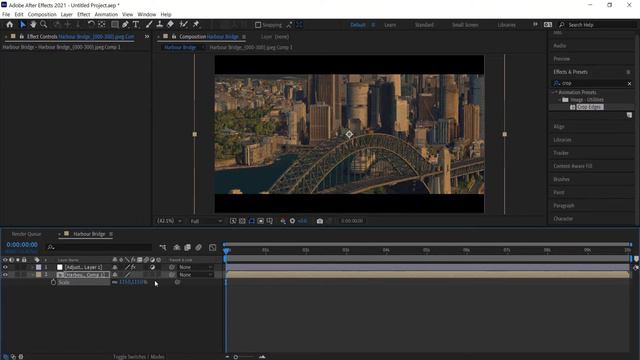
Task: Toggle the Scale property stopwatch
Action: pos(53,282)
